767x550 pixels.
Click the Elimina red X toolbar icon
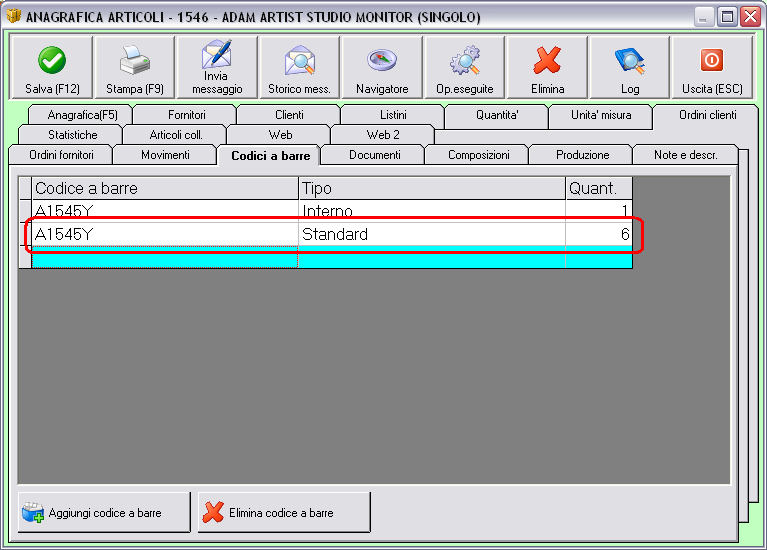coord(547,60)
